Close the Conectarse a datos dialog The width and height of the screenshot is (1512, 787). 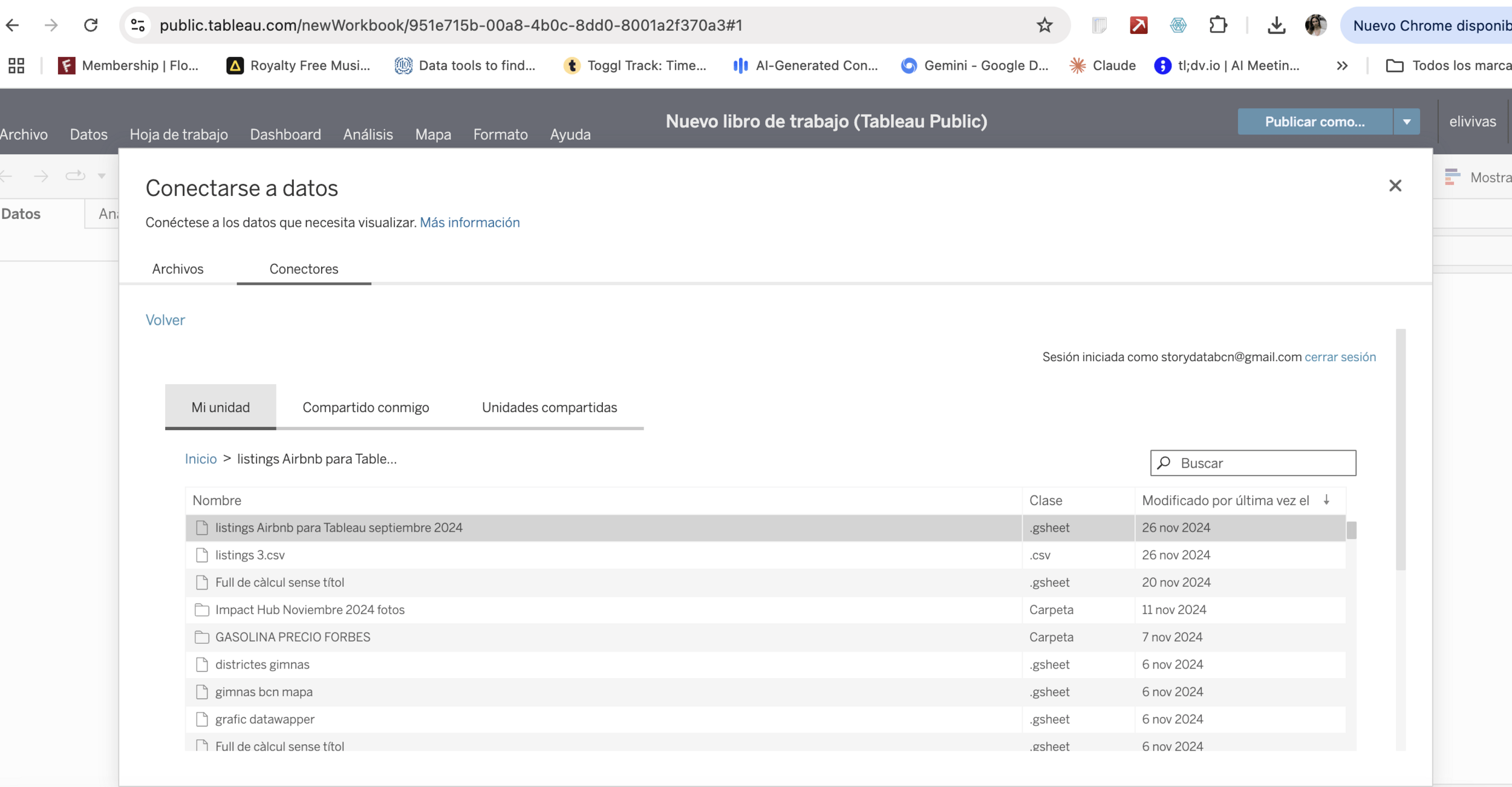click(1395, 186)
